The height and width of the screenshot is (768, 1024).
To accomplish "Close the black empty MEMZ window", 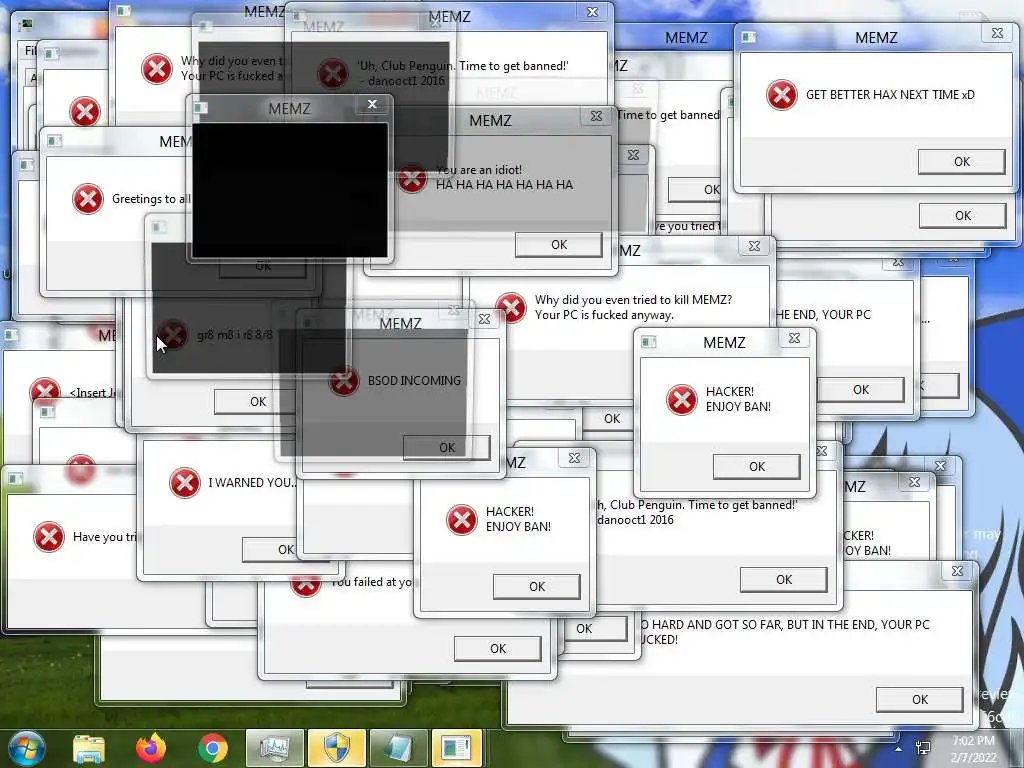I will tap(372, 104).
